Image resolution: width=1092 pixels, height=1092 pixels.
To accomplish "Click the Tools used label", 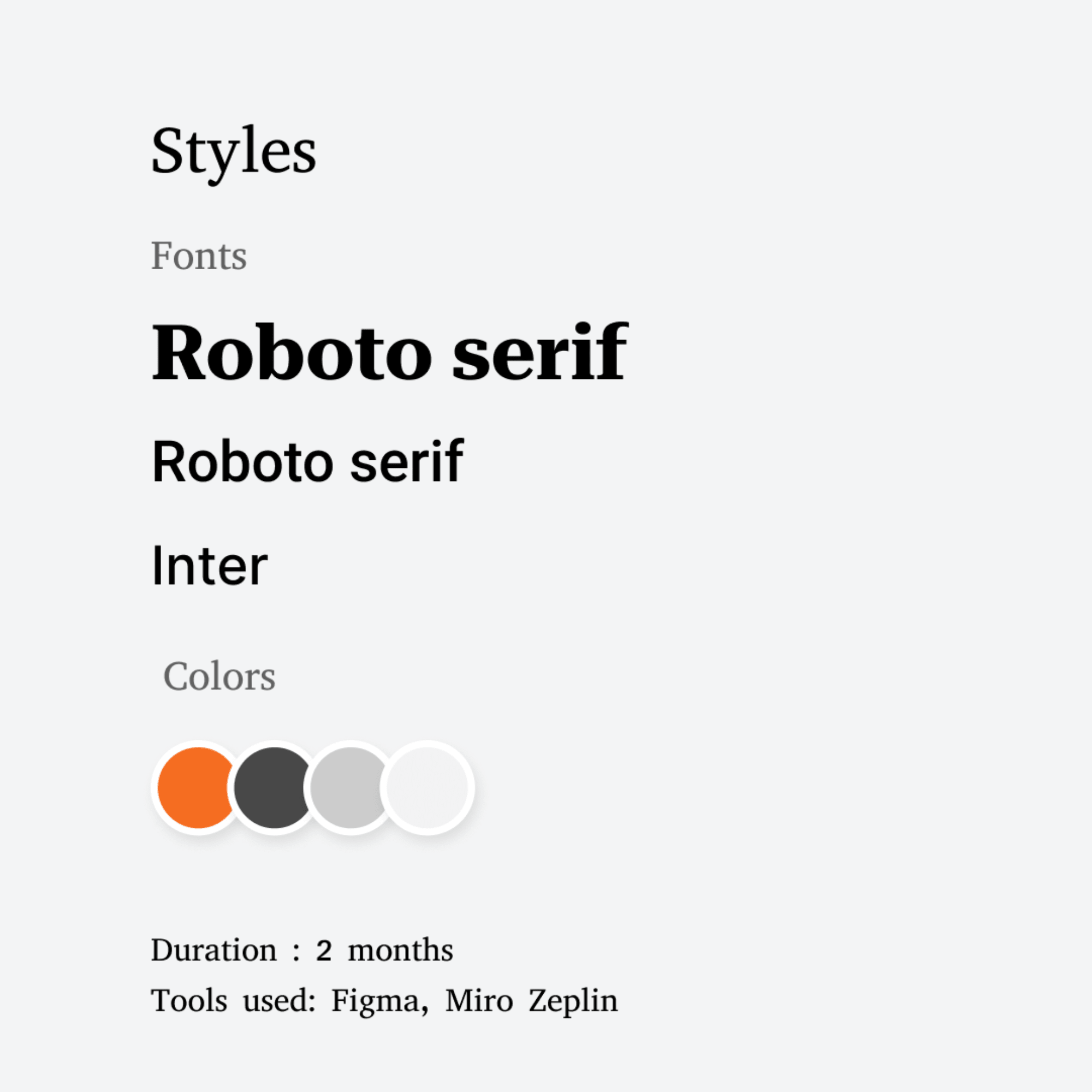I will pyautogui.click(x=233, y=1000).
